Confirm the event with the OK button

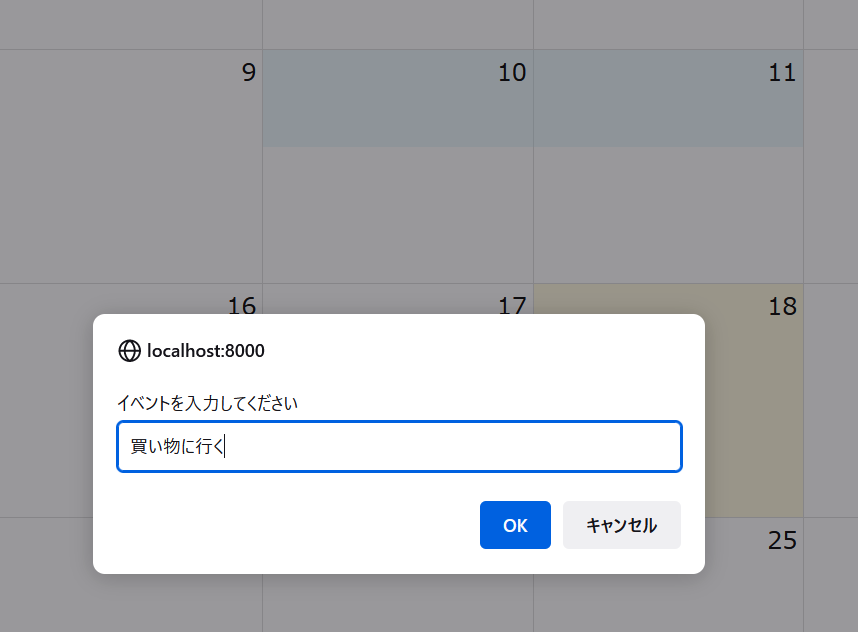point(515,525)
